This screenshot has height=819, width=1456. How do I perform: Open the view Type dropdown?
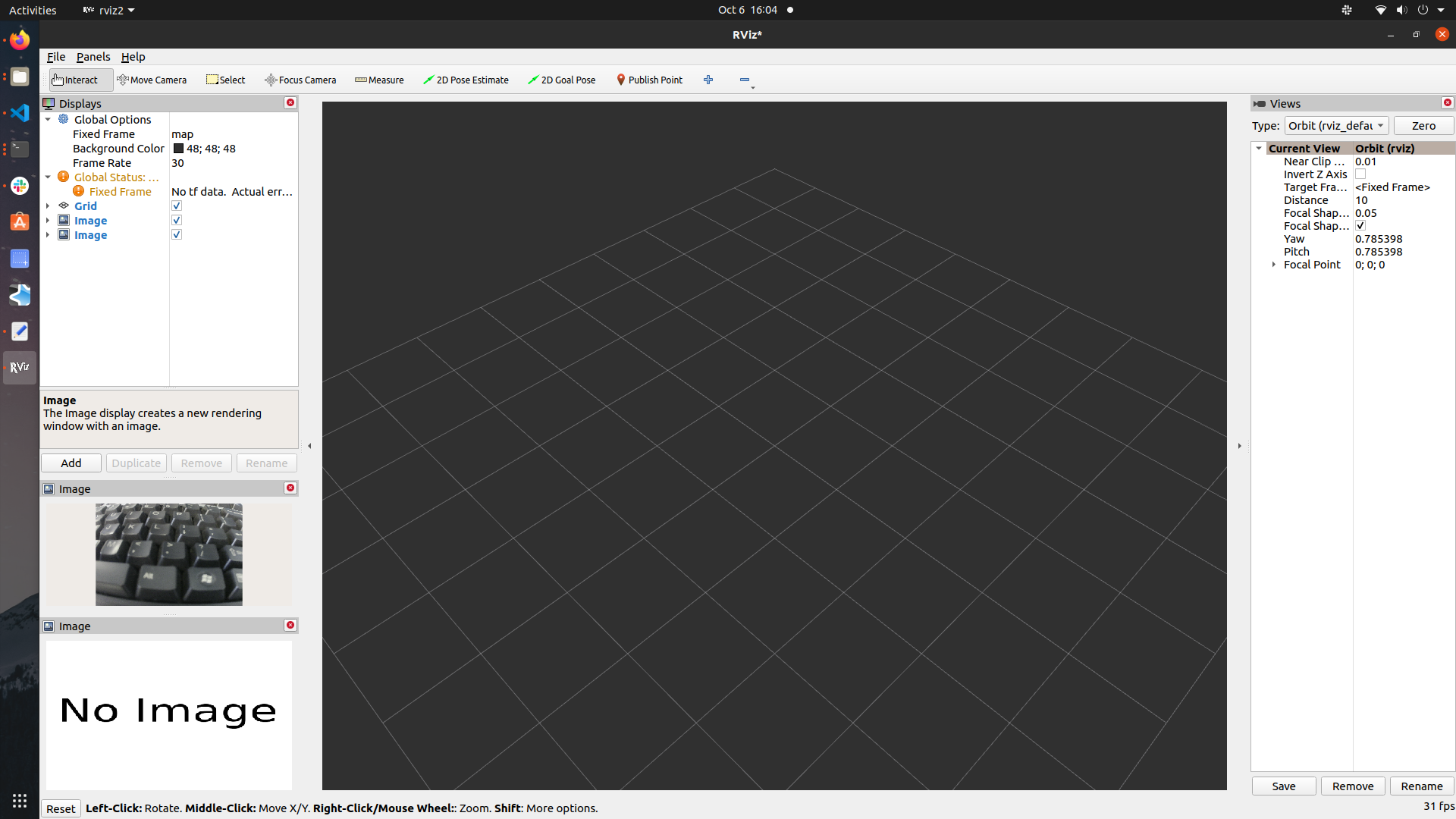click(x=1336, y=125)
